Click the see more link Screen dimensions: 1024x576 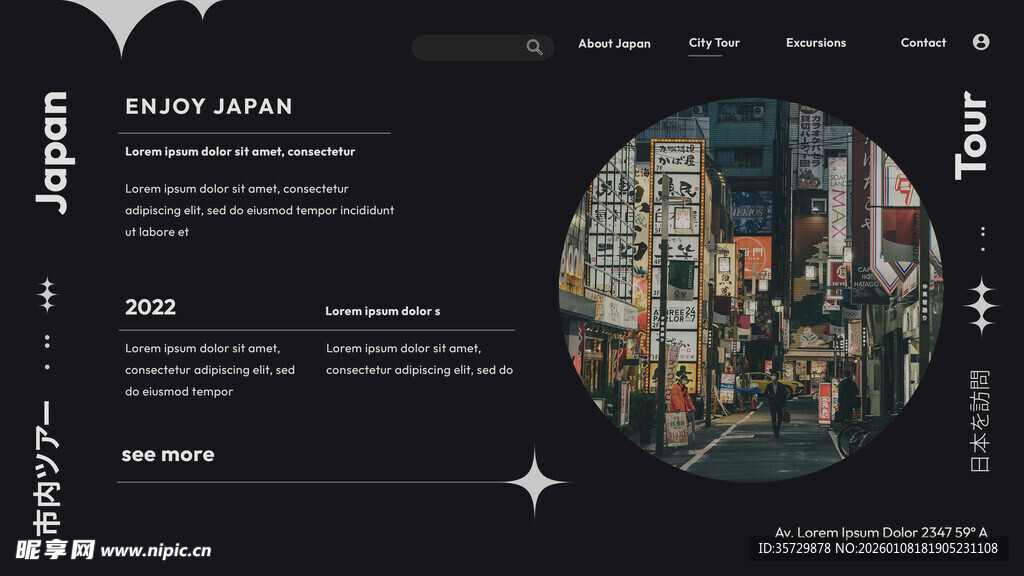(x=168, y=454)
